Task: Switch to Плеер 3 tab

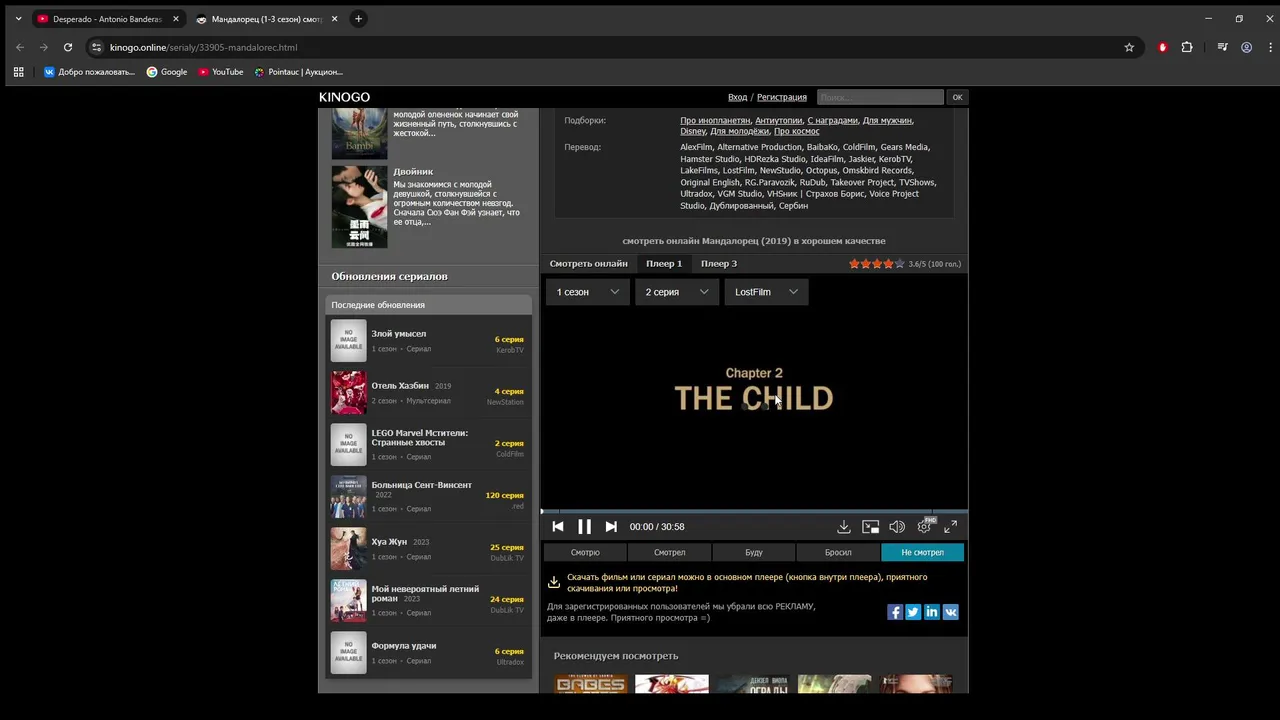Action: pos(719,264)
